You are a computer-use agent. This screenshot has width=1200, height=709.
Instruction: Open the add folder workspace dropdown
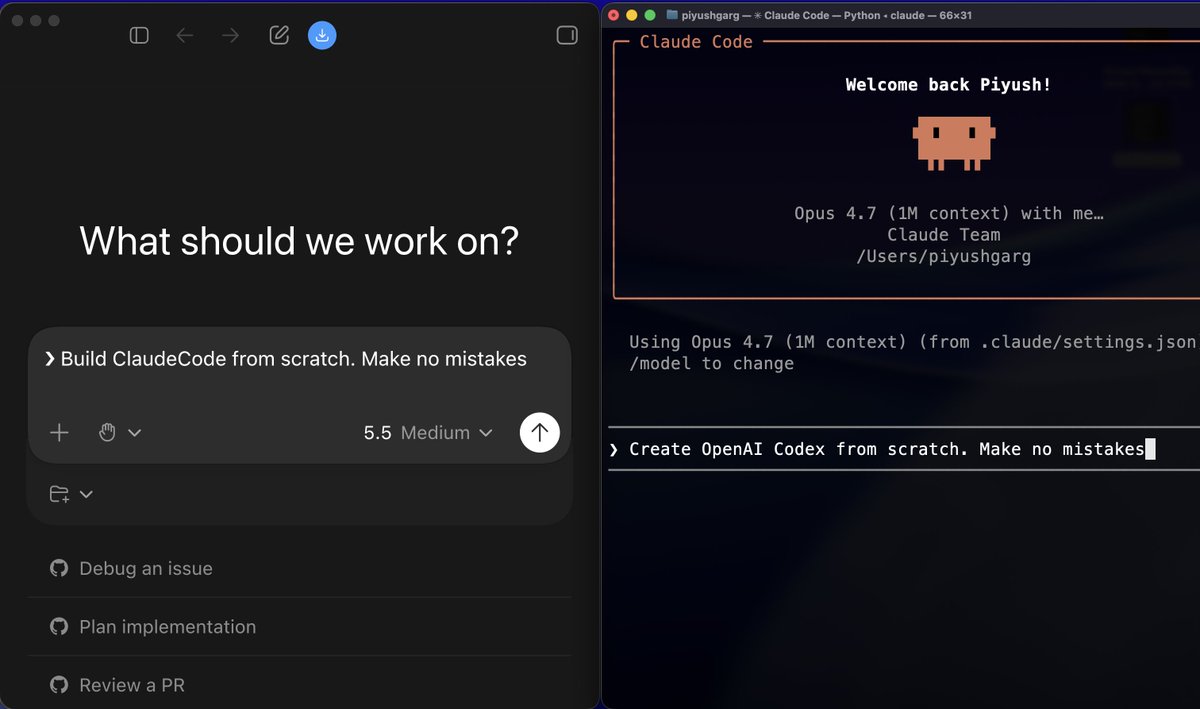pos(71,494)
